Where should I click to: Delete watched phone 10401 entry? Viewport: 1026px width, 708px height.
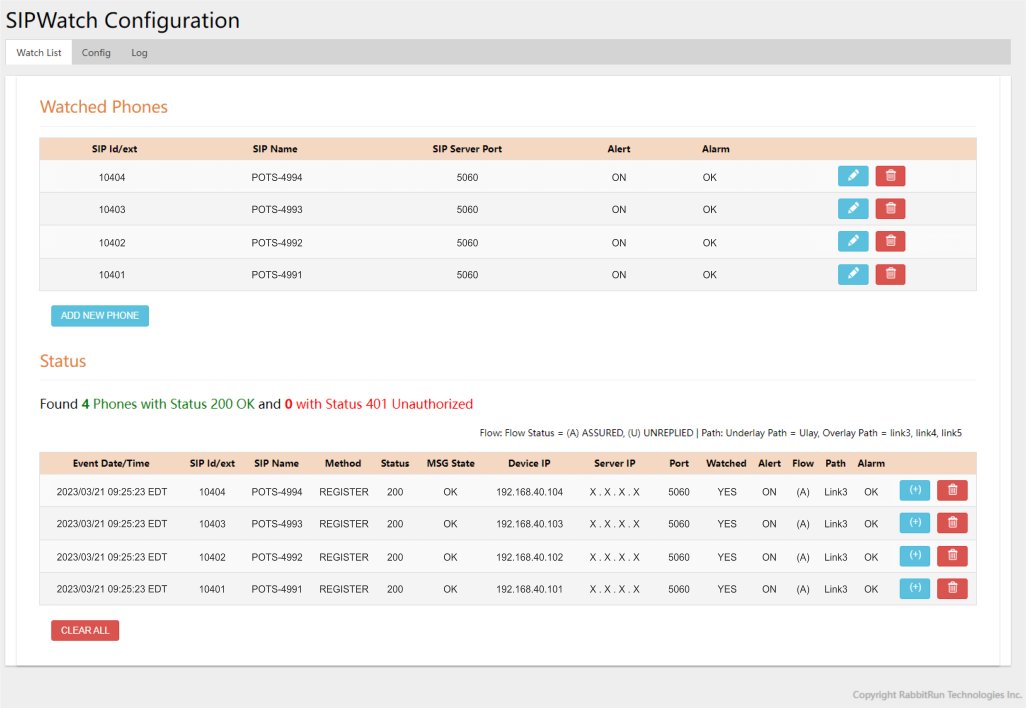(890, 274)
